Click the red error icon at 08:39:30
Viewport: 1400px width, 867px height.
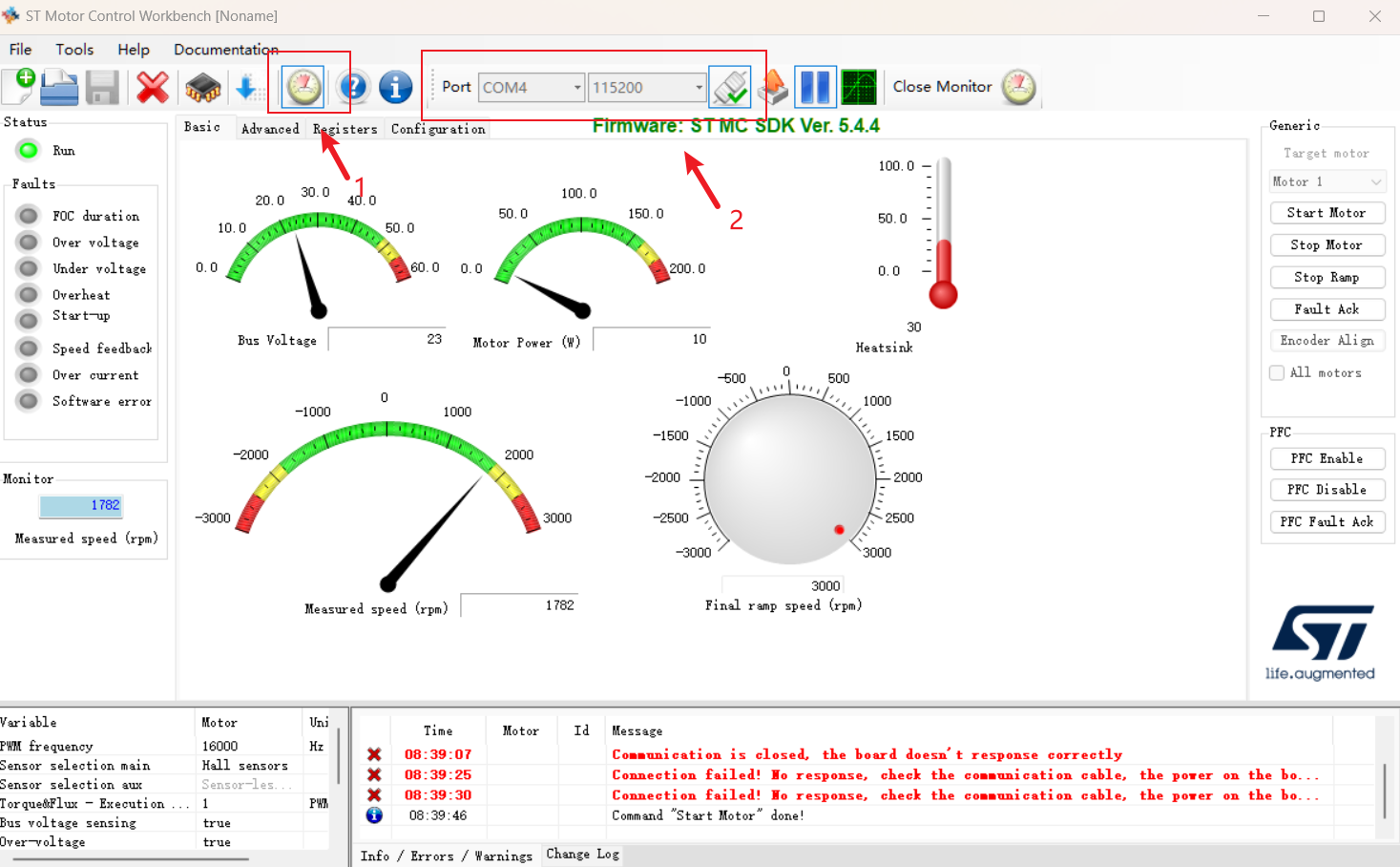point(374,794)
